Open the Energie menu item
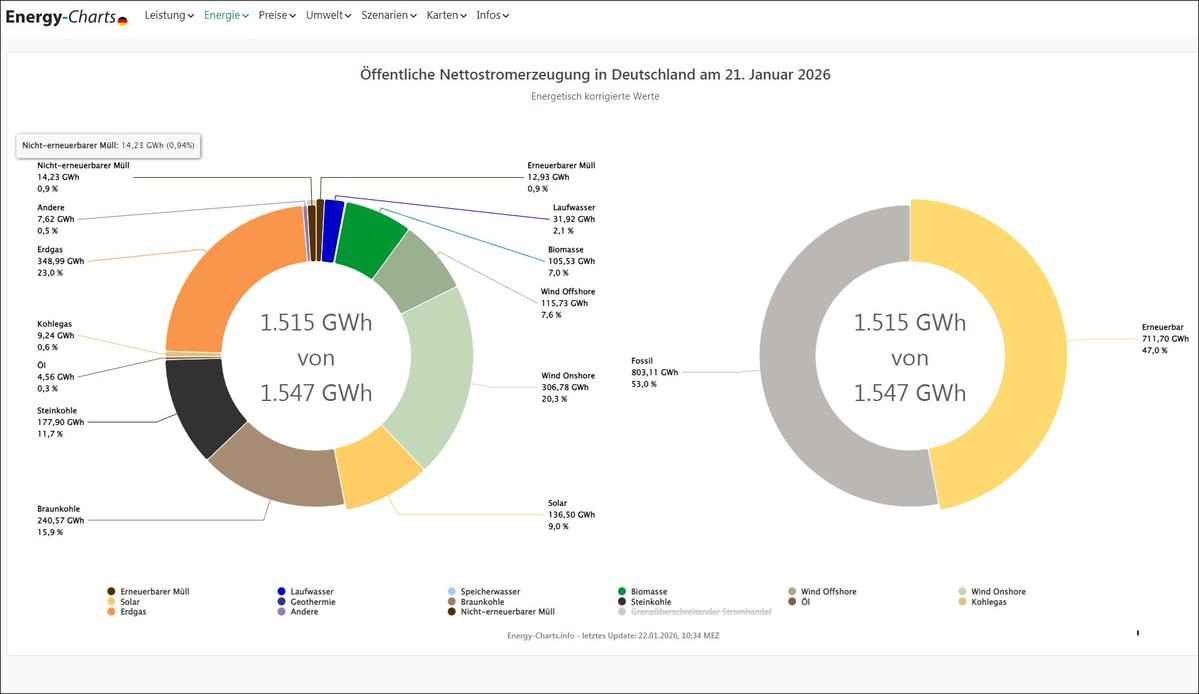Image resolution: width=1199 pixels, height=694 pixels. pos(226,16)
